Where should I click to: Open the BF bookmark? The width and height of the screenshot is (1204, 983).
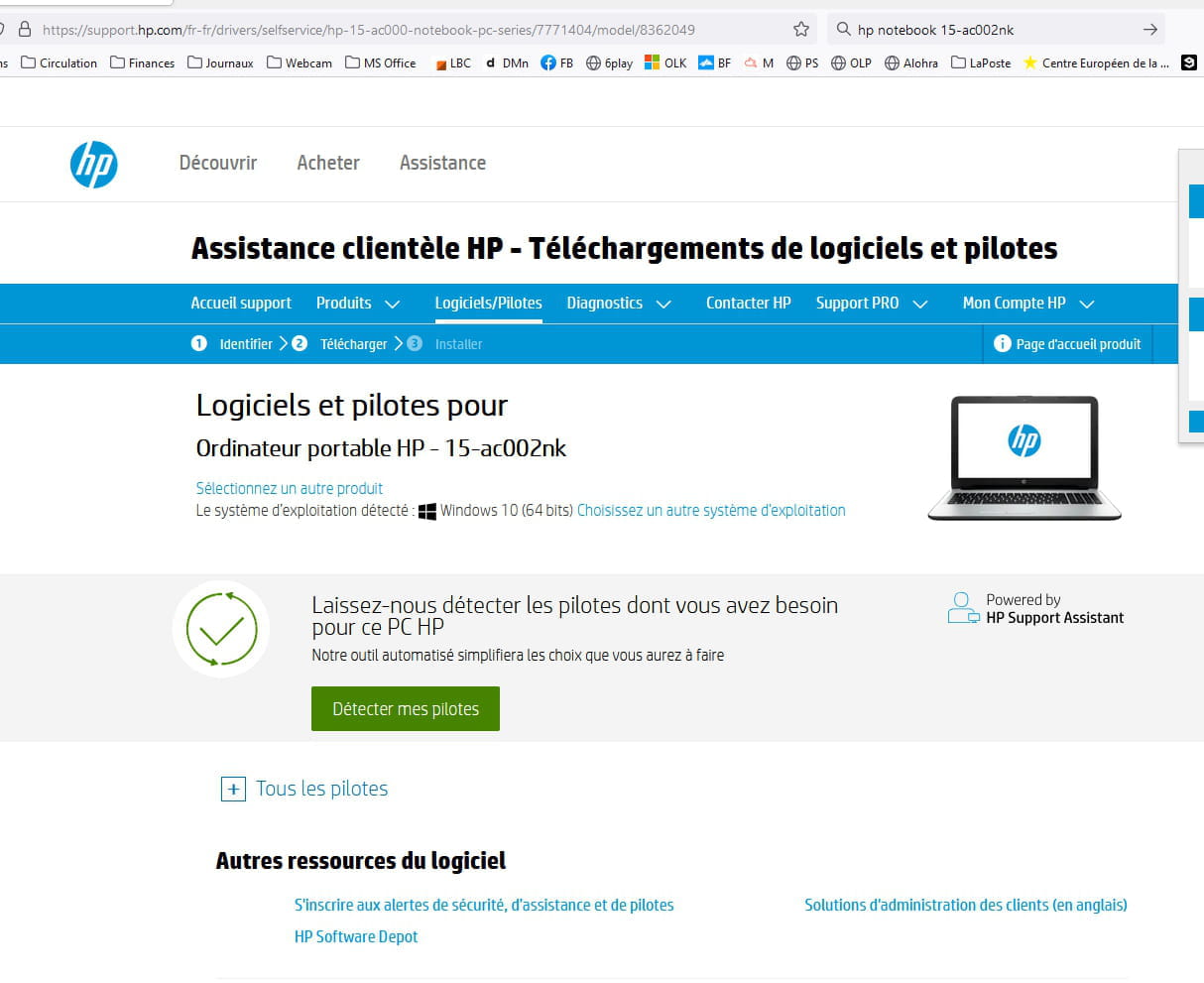click(715, 62)
